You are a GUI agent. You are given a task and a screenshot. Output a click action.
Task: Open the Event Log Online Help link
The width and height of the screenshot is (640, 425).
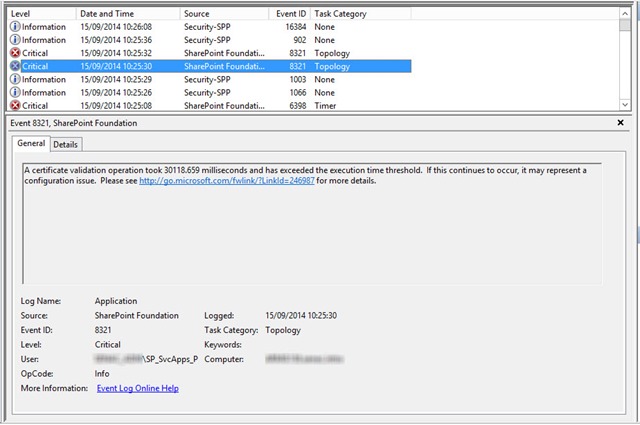[x=138, y=388]
